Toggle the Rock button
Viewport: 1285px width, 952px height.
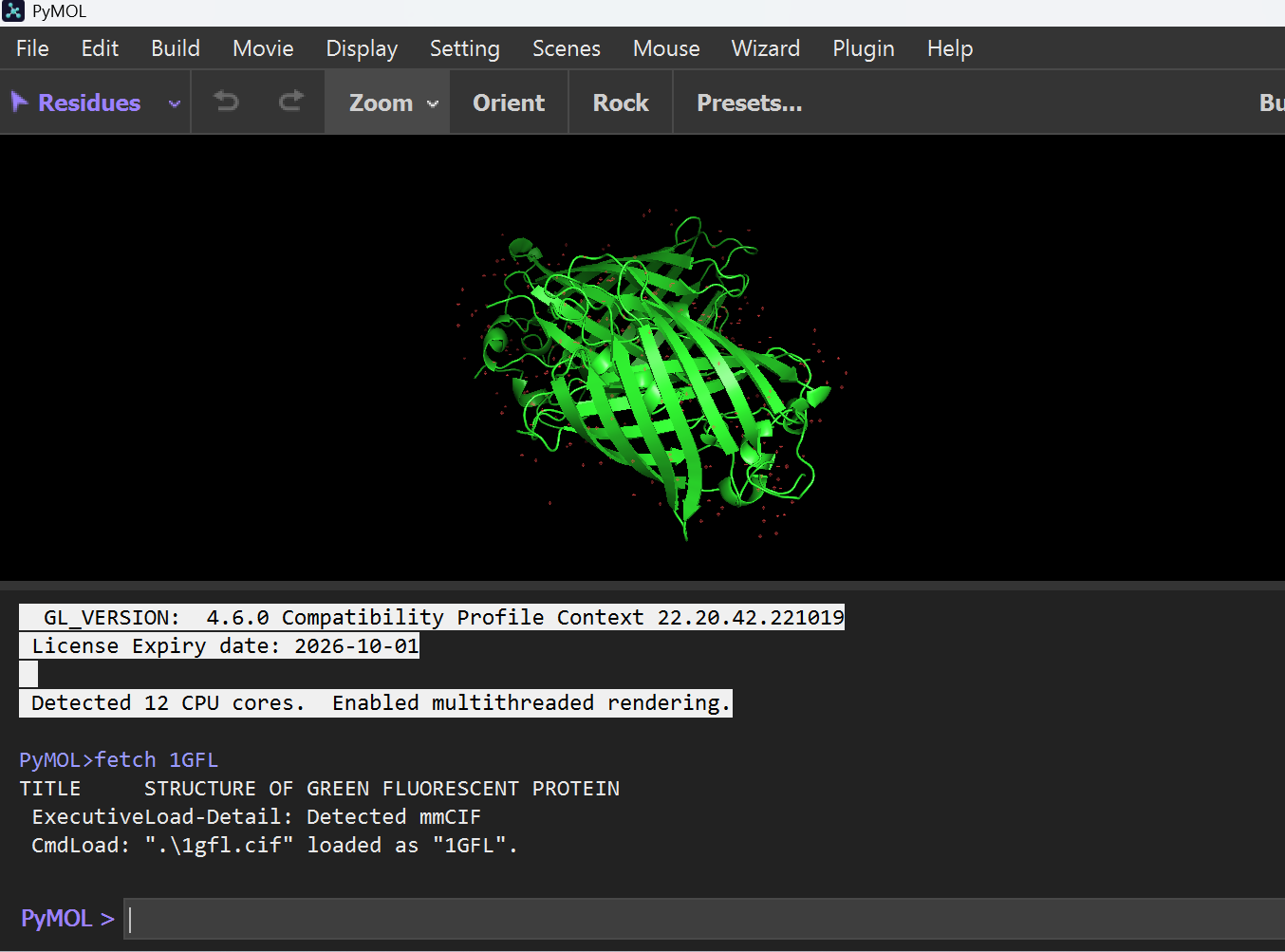621,103
